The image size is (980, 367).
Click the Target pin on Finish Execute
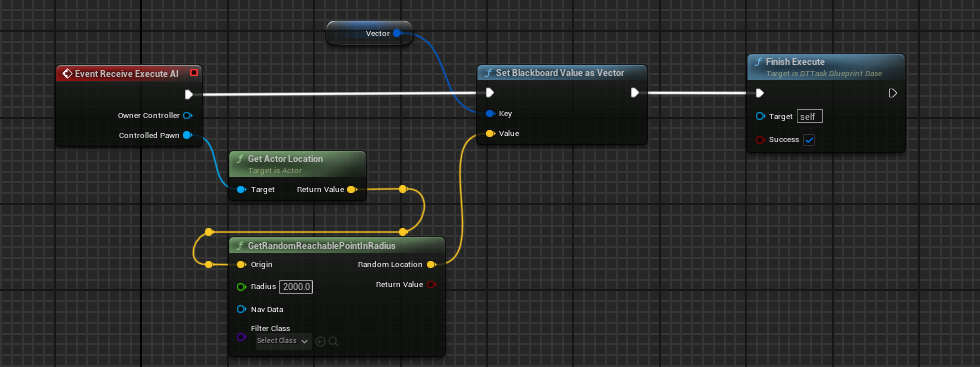click(x=760, y=116)
